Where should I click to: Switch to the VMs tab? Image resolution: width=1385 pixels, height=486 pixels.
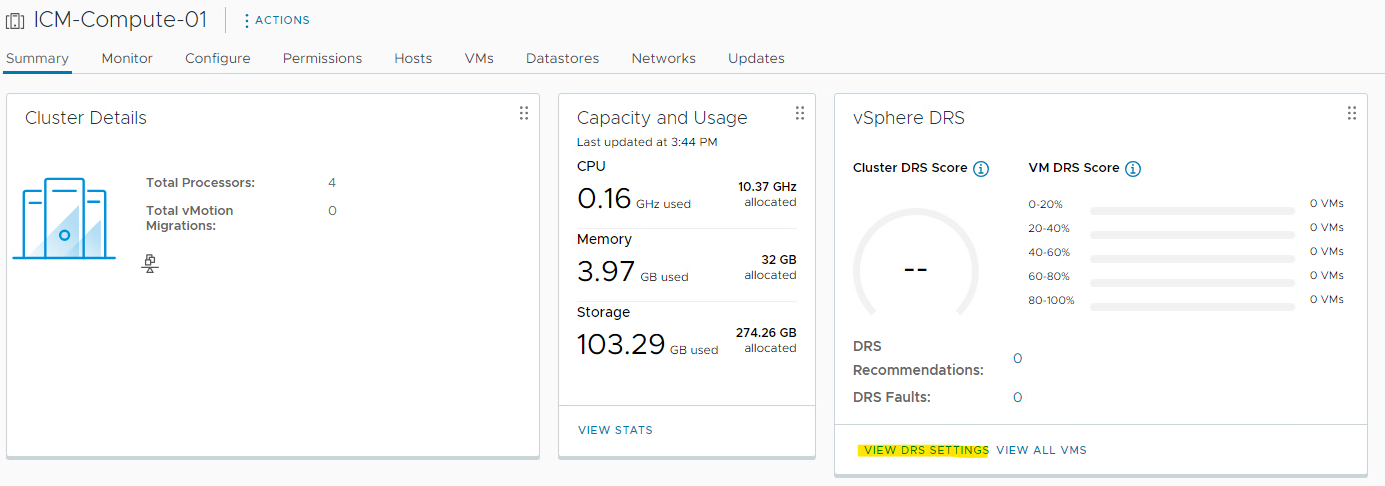[x=479, y=58]
